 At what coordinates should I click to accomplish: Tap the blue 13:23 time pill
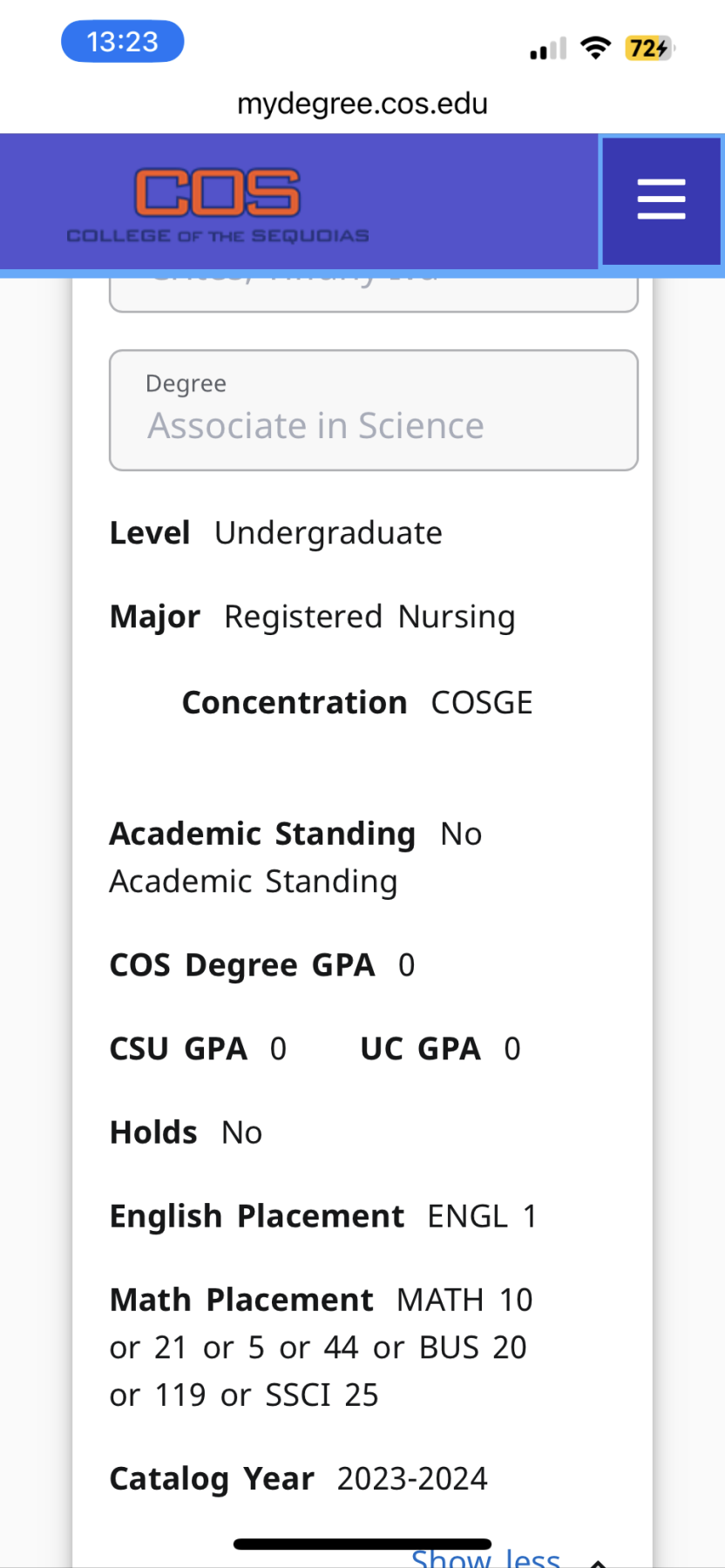coord(122,41)
